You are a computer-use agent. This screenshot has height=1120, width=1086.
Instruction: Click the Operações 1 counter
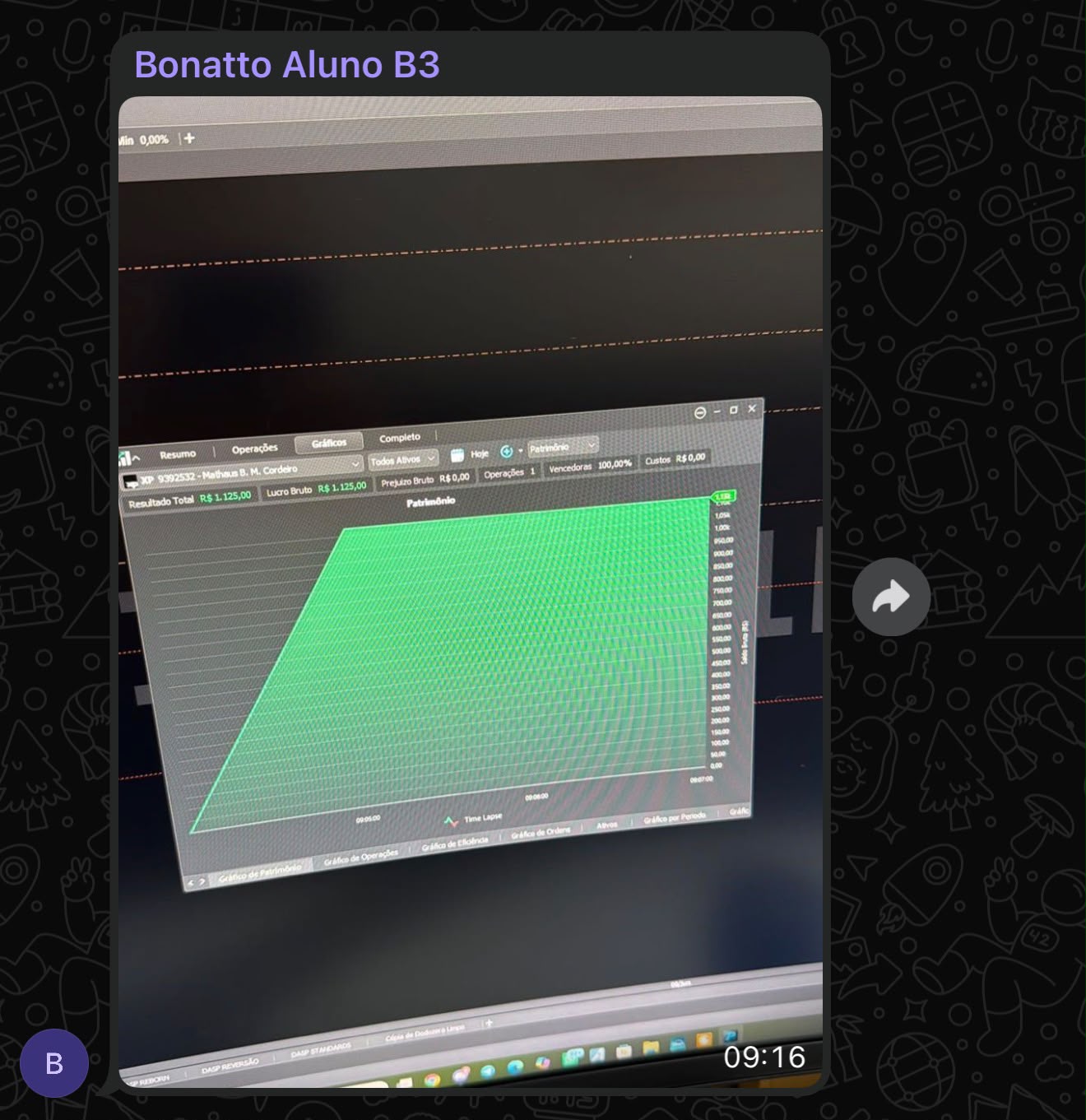click(509, 473)
